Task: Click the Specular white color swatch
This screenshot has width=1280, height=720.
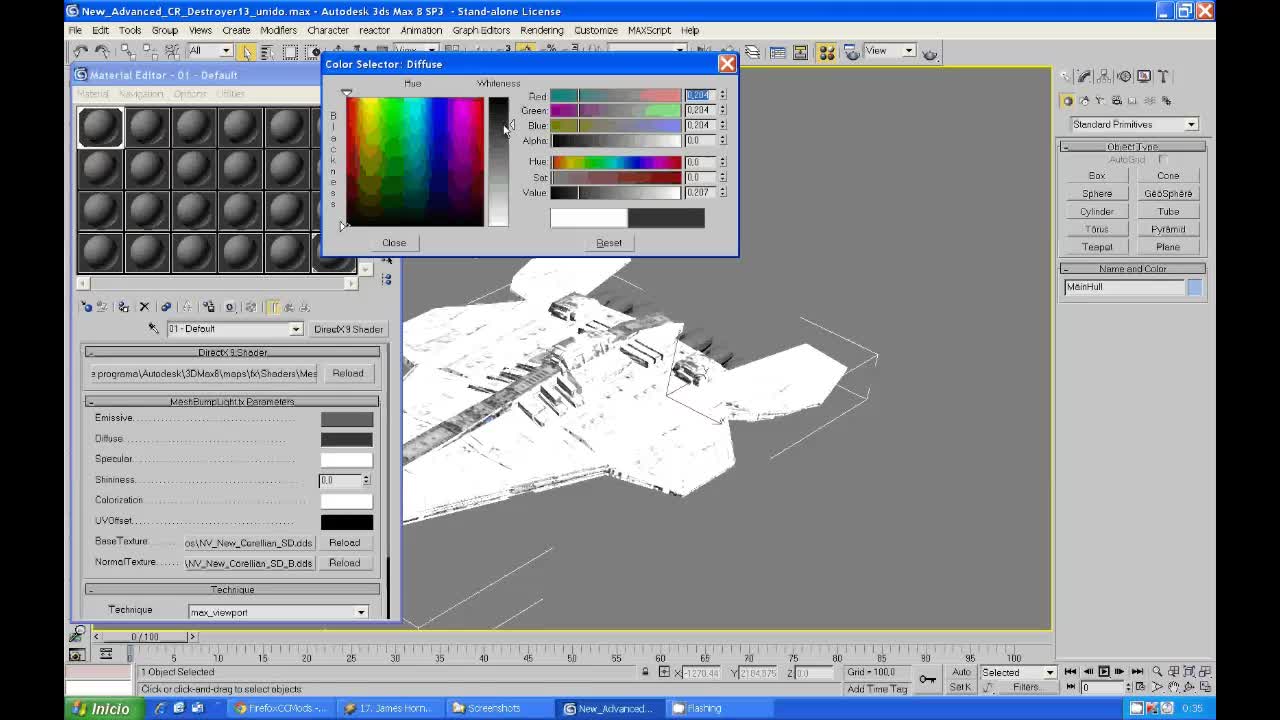Action: click(346, 460)
